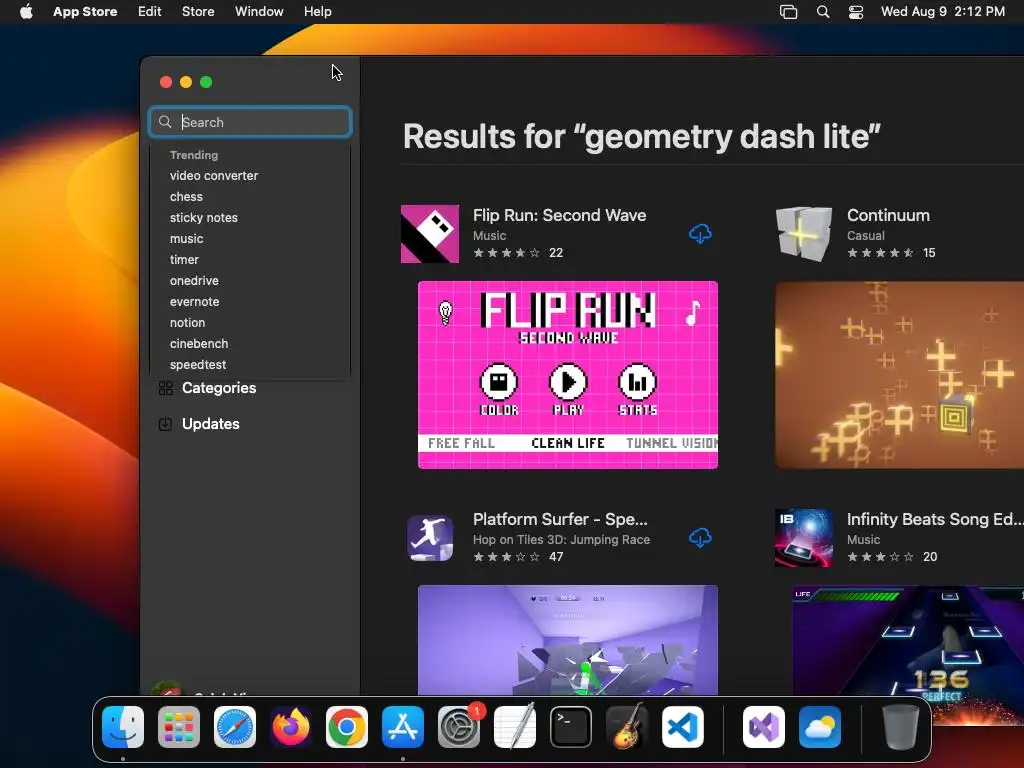Open Terminal from the Dock
This screenshot has height=768, width=1024.
(x=571, y=727)
